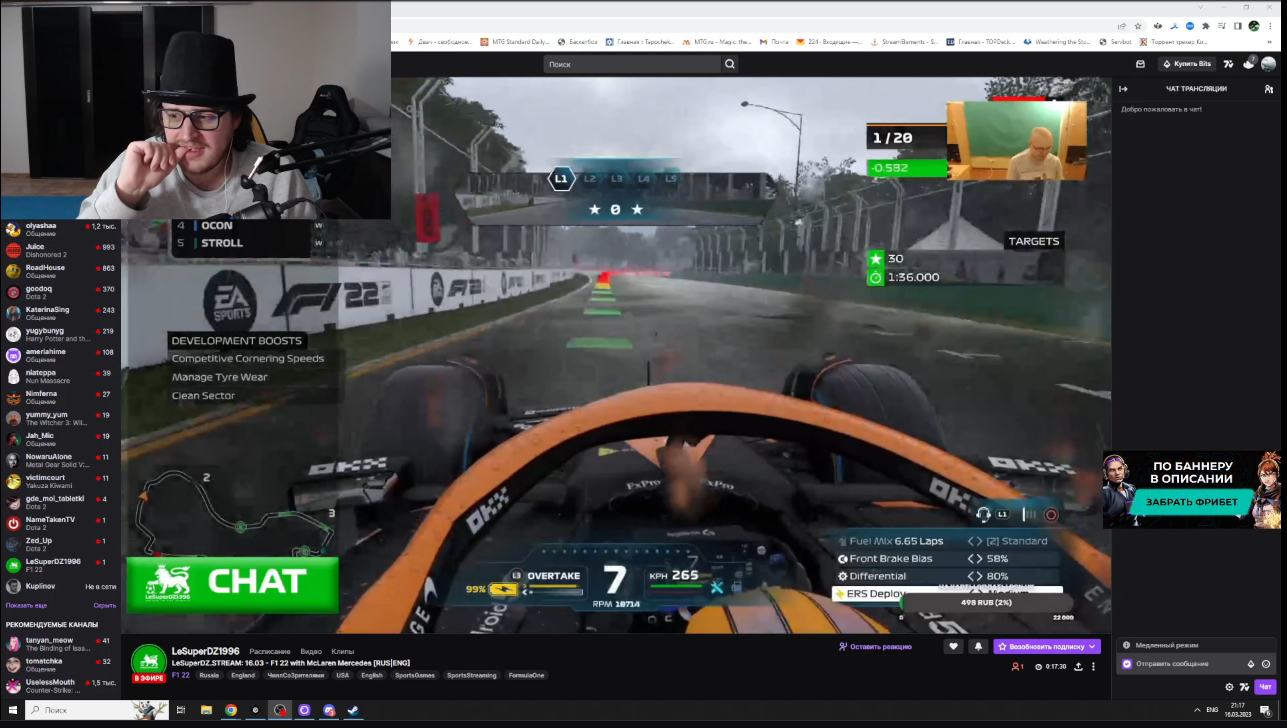Click the search magnifier button on Twitch

pyautogui.click(x=730, y=64)
